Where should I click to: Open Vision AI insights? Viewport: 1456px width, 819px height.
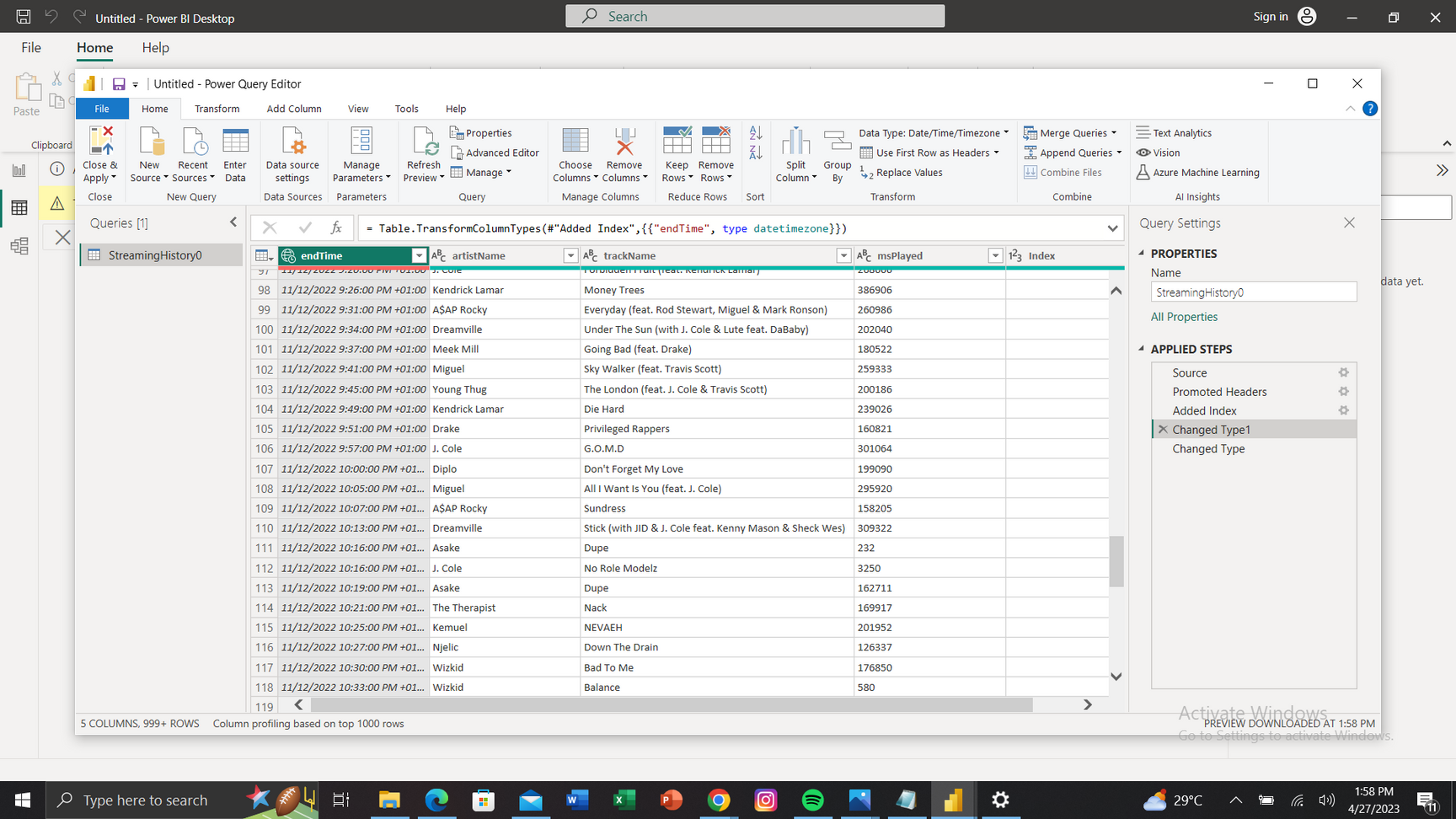(1159, 153)
